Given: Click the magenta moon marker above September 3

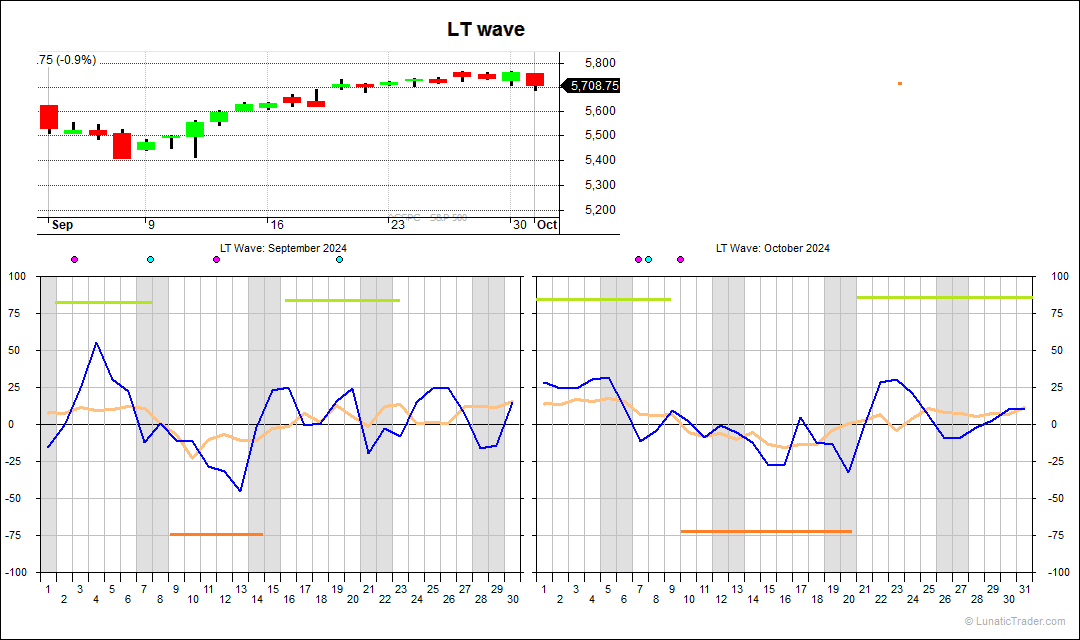Looking at the screenshot, I should click(x=75, y=259).
